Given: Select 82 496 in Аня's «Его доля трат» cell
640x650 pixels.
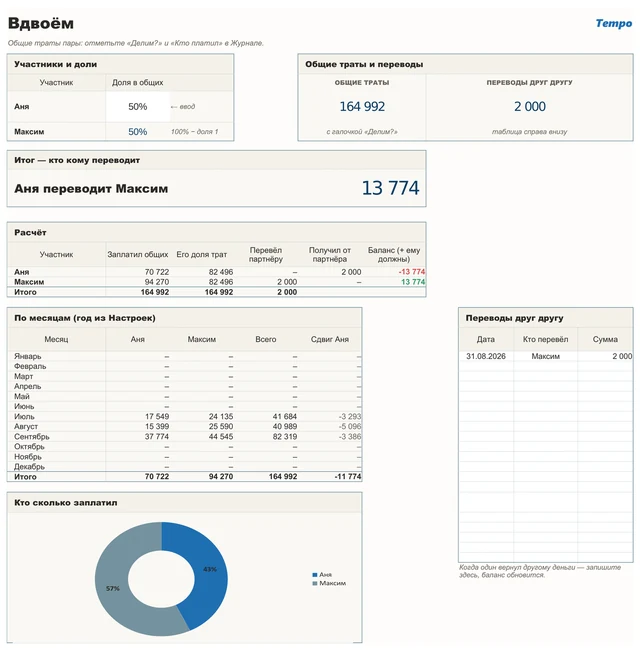Looking at the screenshot, I should coord(221,272).
